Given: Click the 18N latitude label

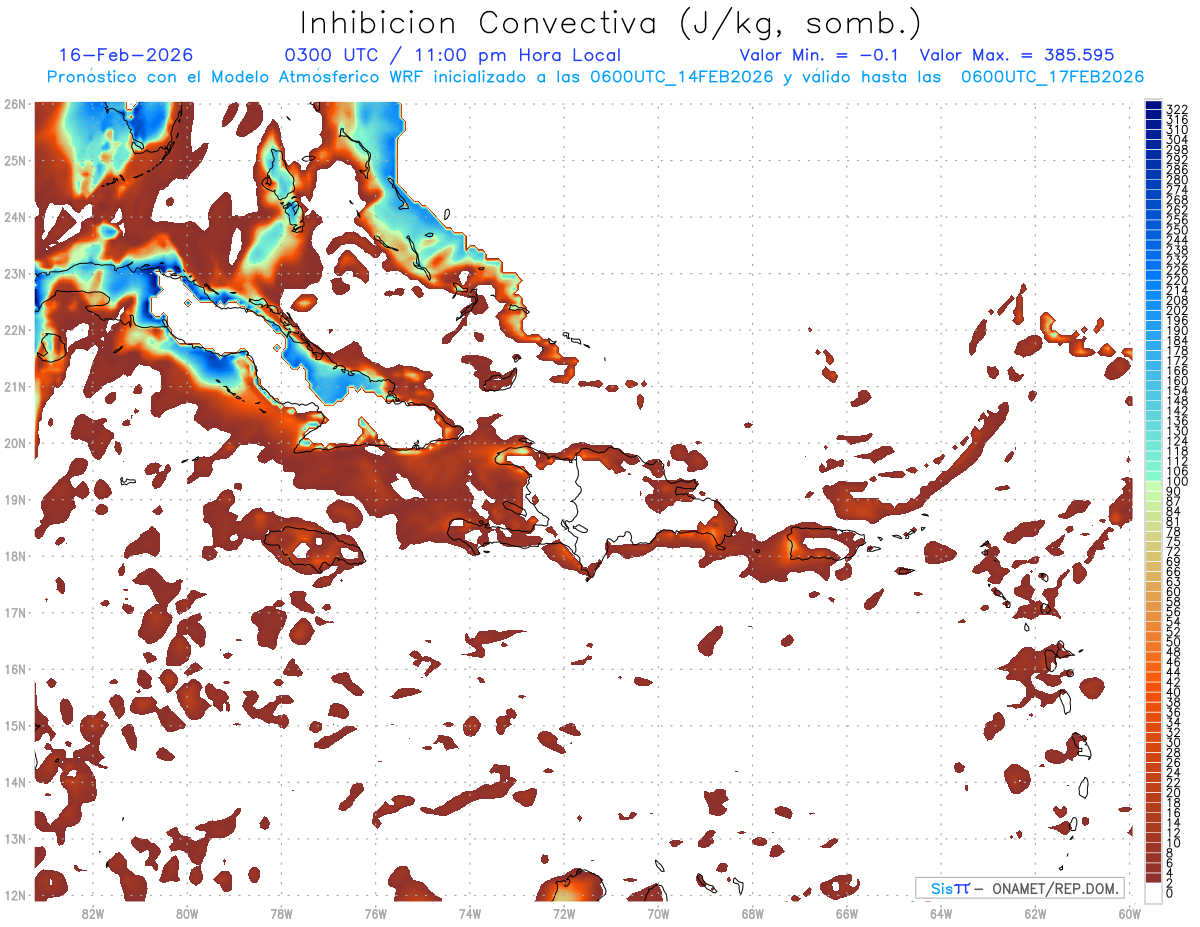Looking at the screenshot, I should [15, 556].
